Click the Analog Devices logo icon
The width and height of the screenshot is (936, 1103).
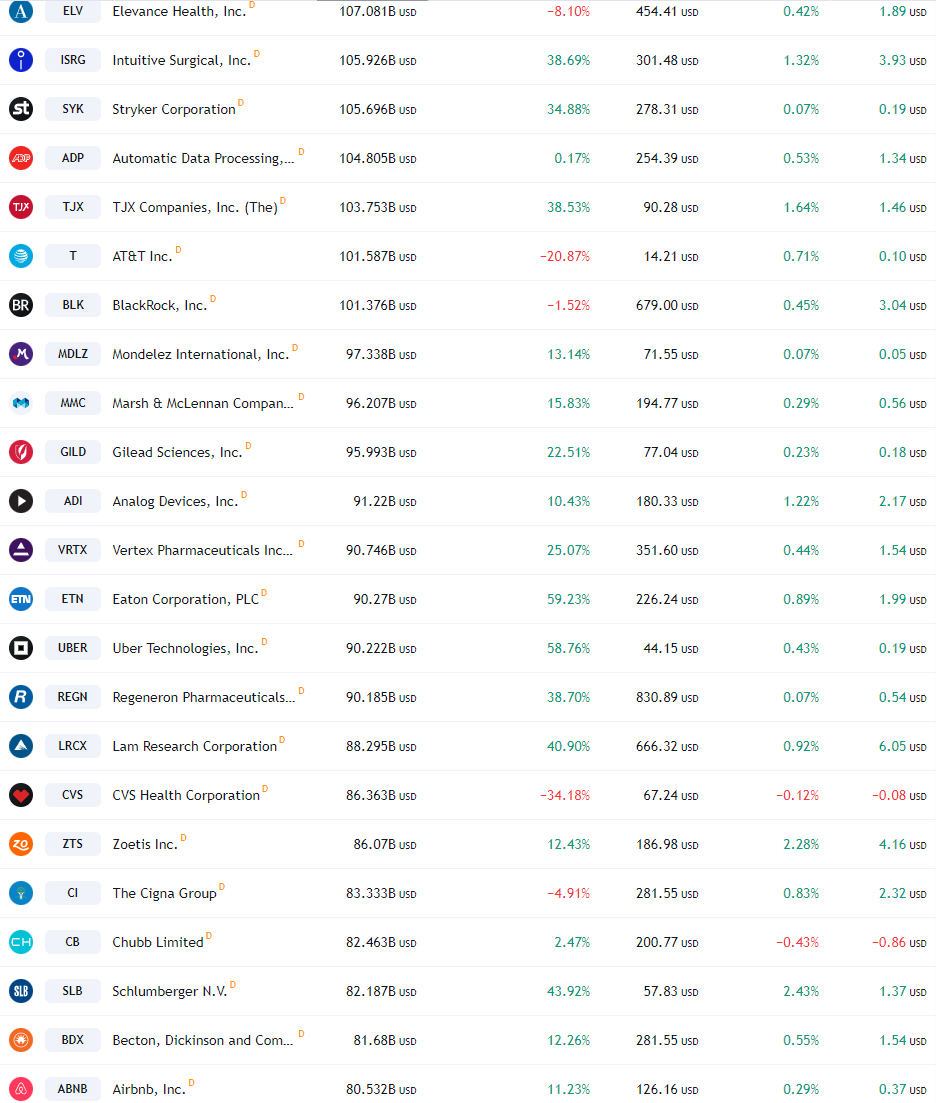coord(21,501)
